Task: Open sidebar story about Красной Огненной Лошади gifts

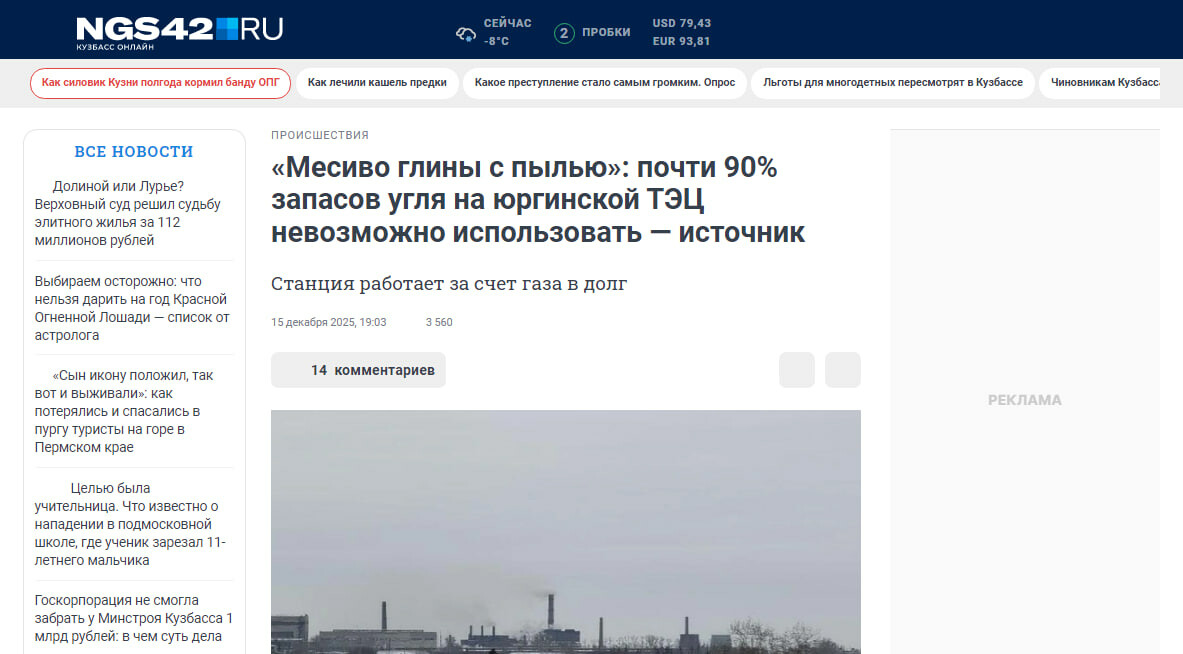Action: click(132, 308)
